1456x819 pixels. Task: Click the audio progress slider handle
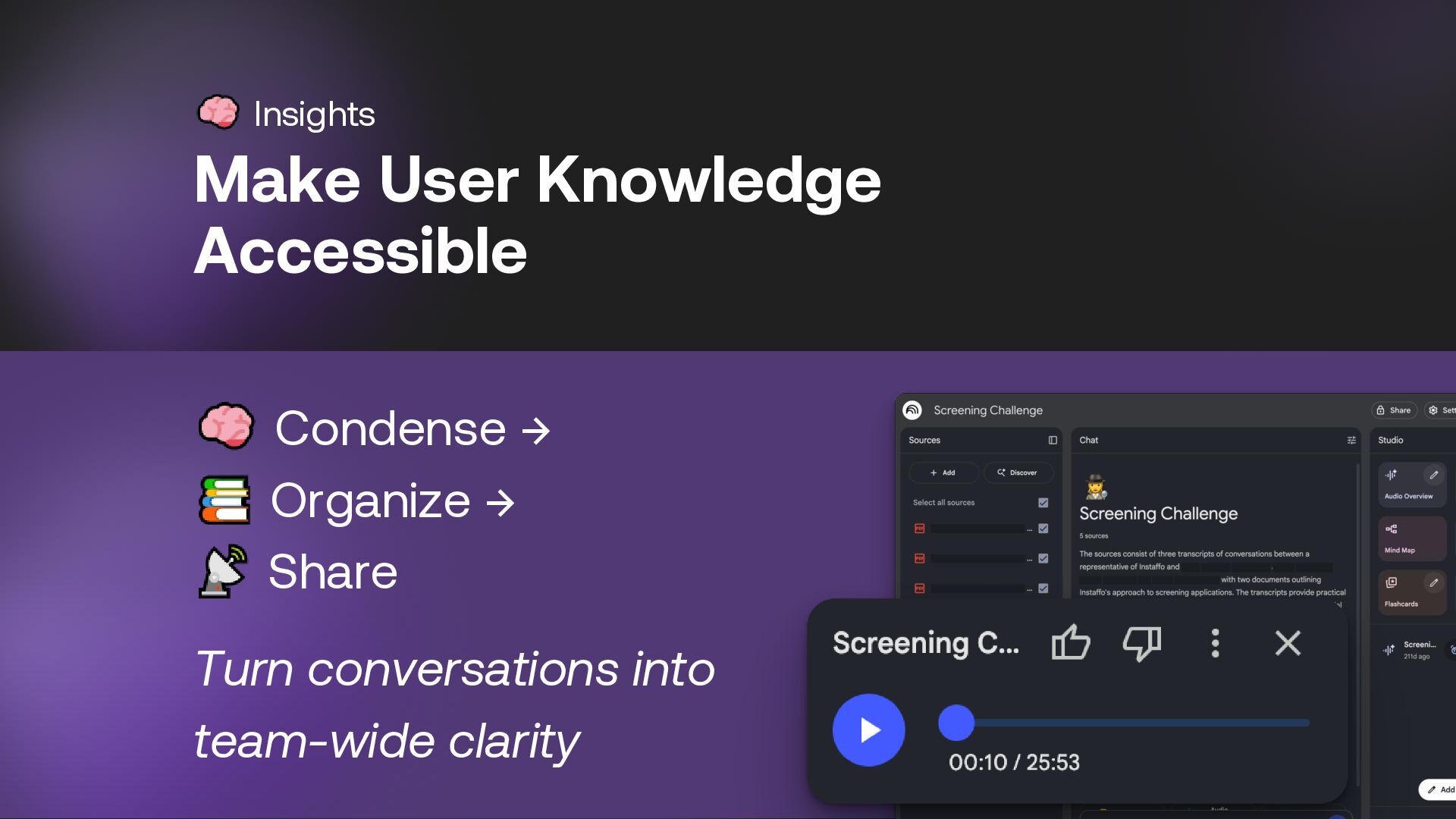tap(955, 723)
